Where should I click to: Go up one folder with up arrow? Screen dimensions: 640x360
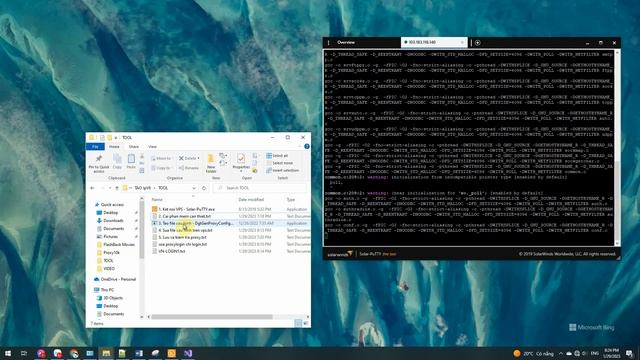pos(117,188)
